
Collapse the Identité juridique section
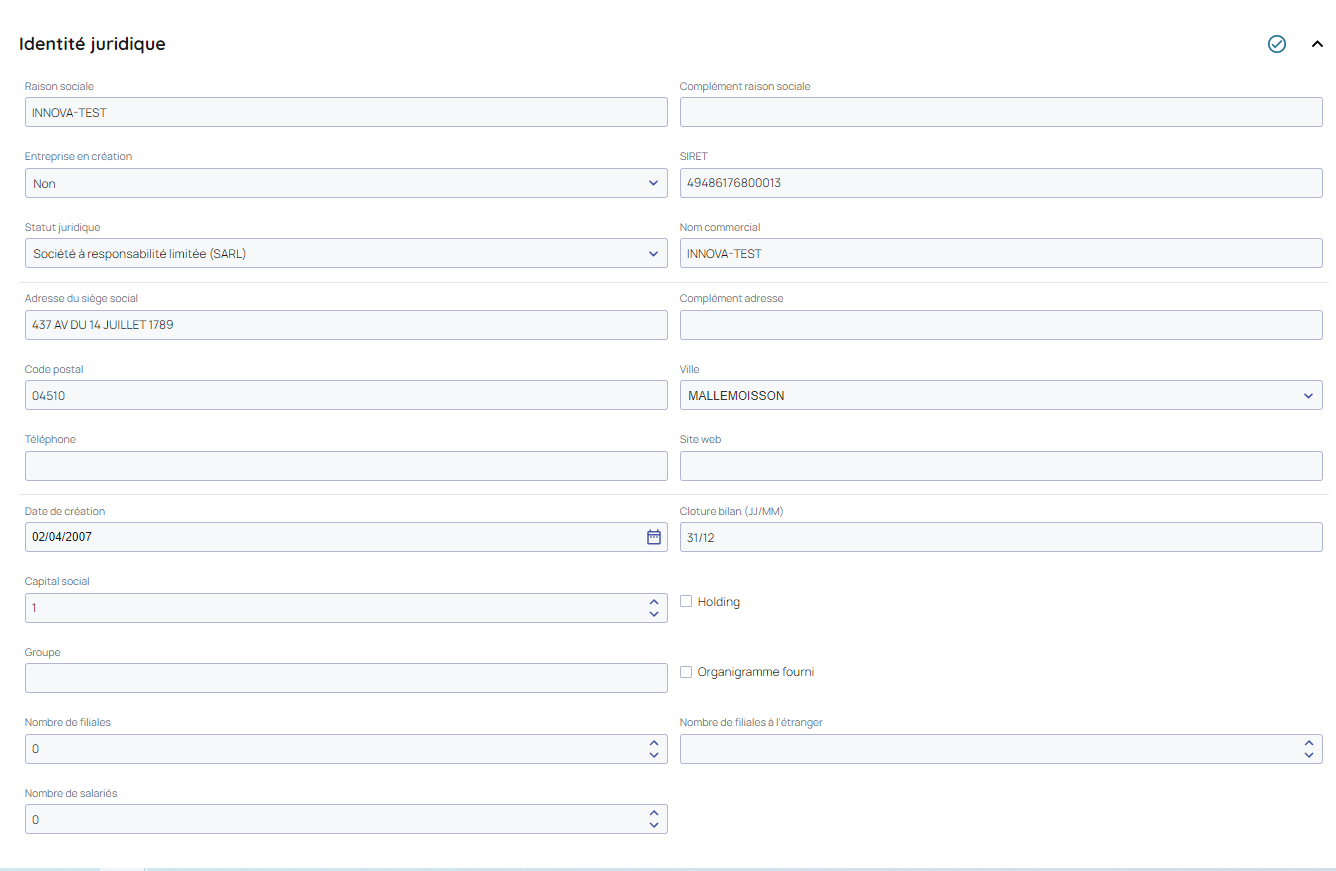[x=1317, y=44]
